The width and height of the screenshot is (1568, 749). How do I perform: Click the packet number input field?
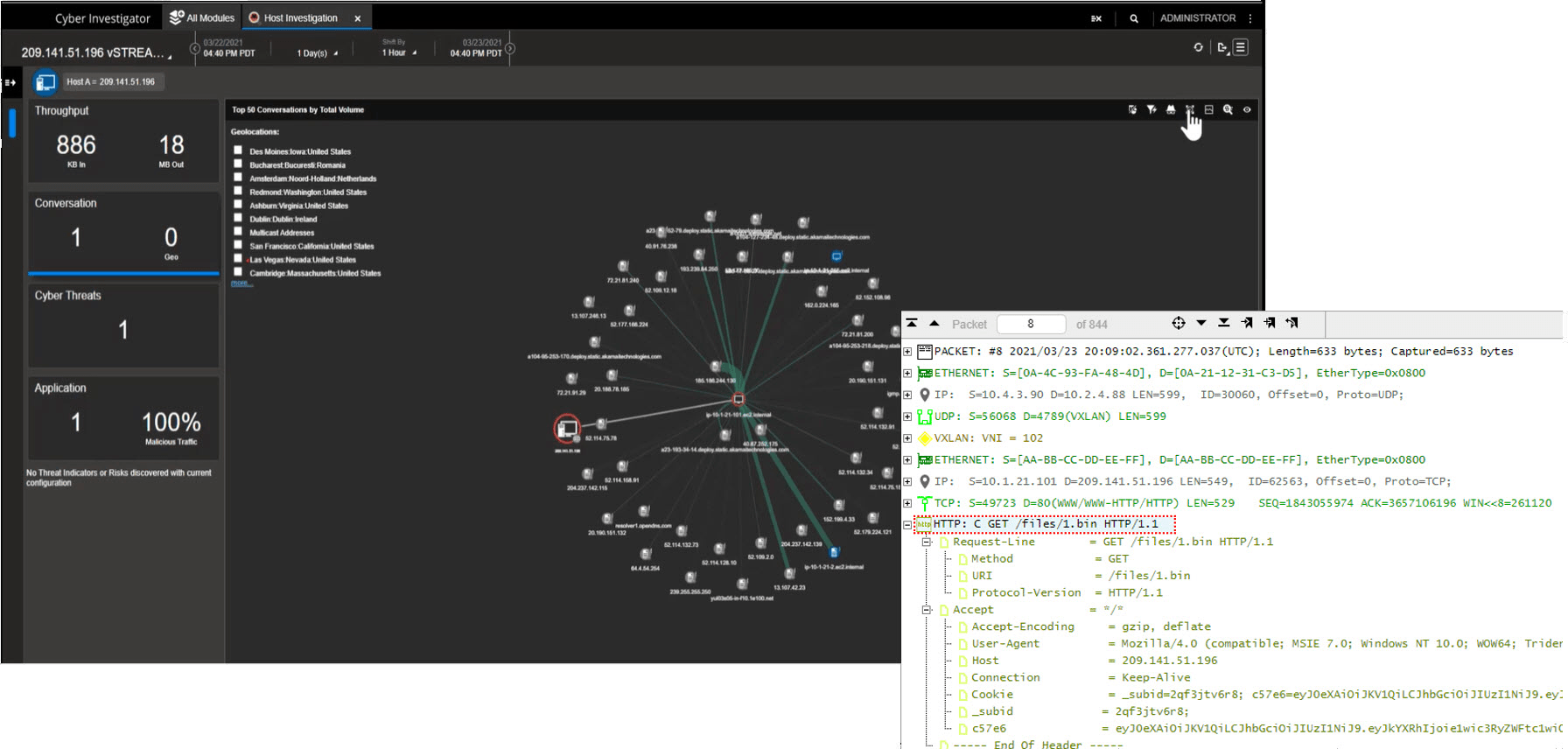click(1031, 324)
